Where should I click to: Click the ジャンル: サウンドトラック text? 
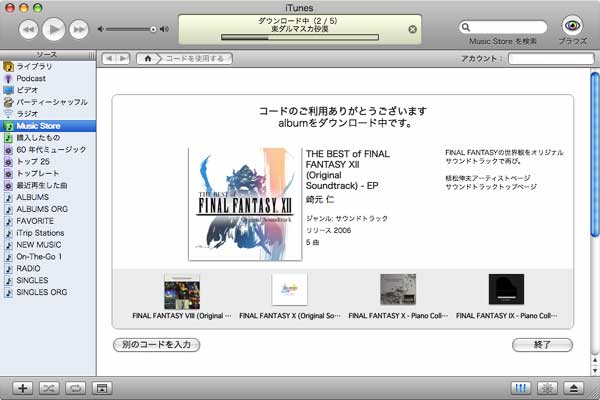coord(347,219)
